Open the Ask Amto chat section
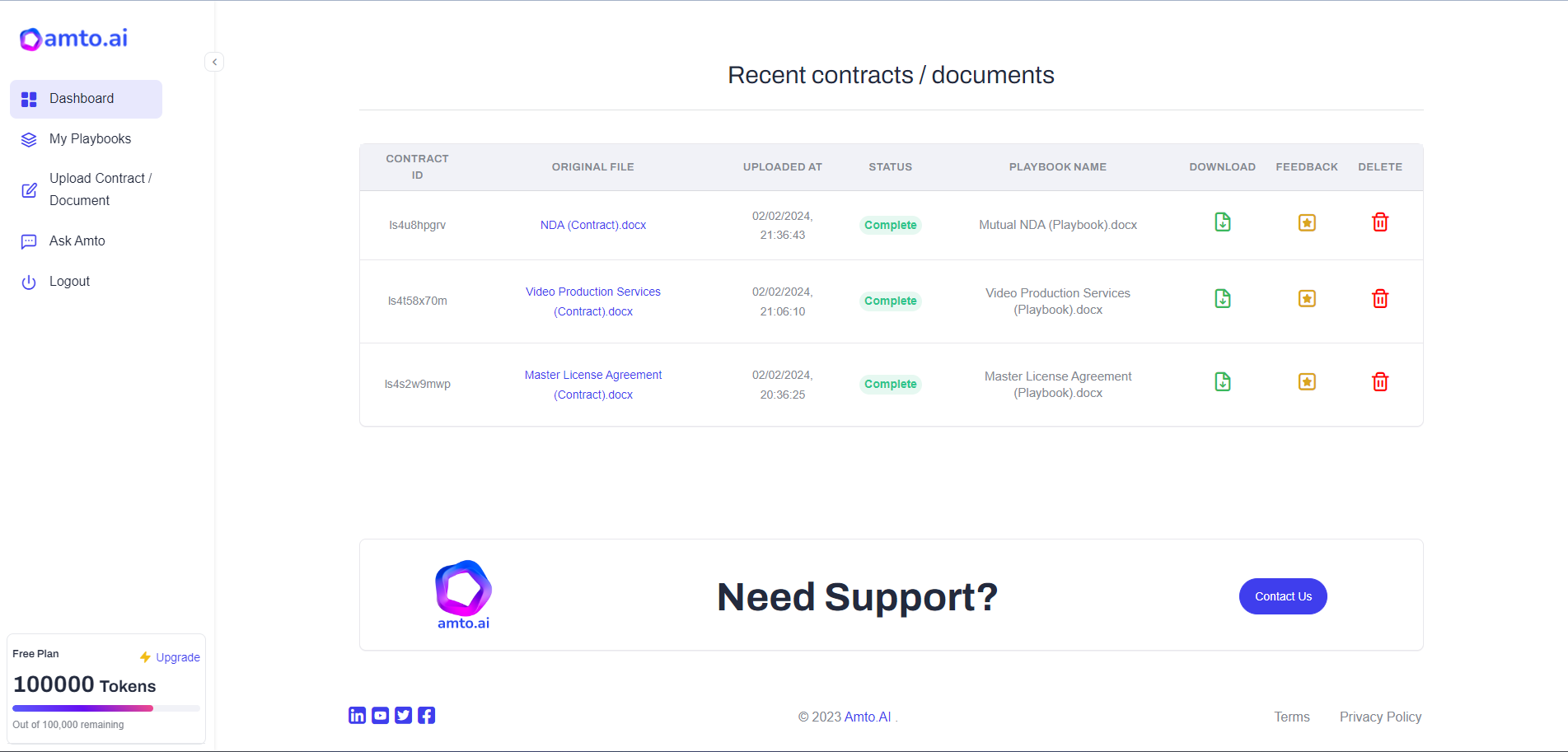1568x752 pixels. pos(77,241)
